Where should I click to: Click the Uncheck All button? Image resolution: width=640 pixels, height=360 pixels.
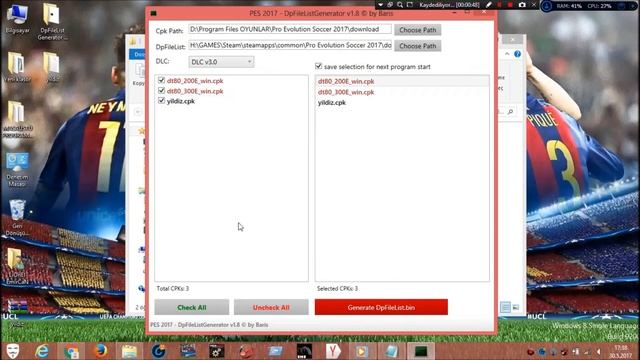click(271, 307)
